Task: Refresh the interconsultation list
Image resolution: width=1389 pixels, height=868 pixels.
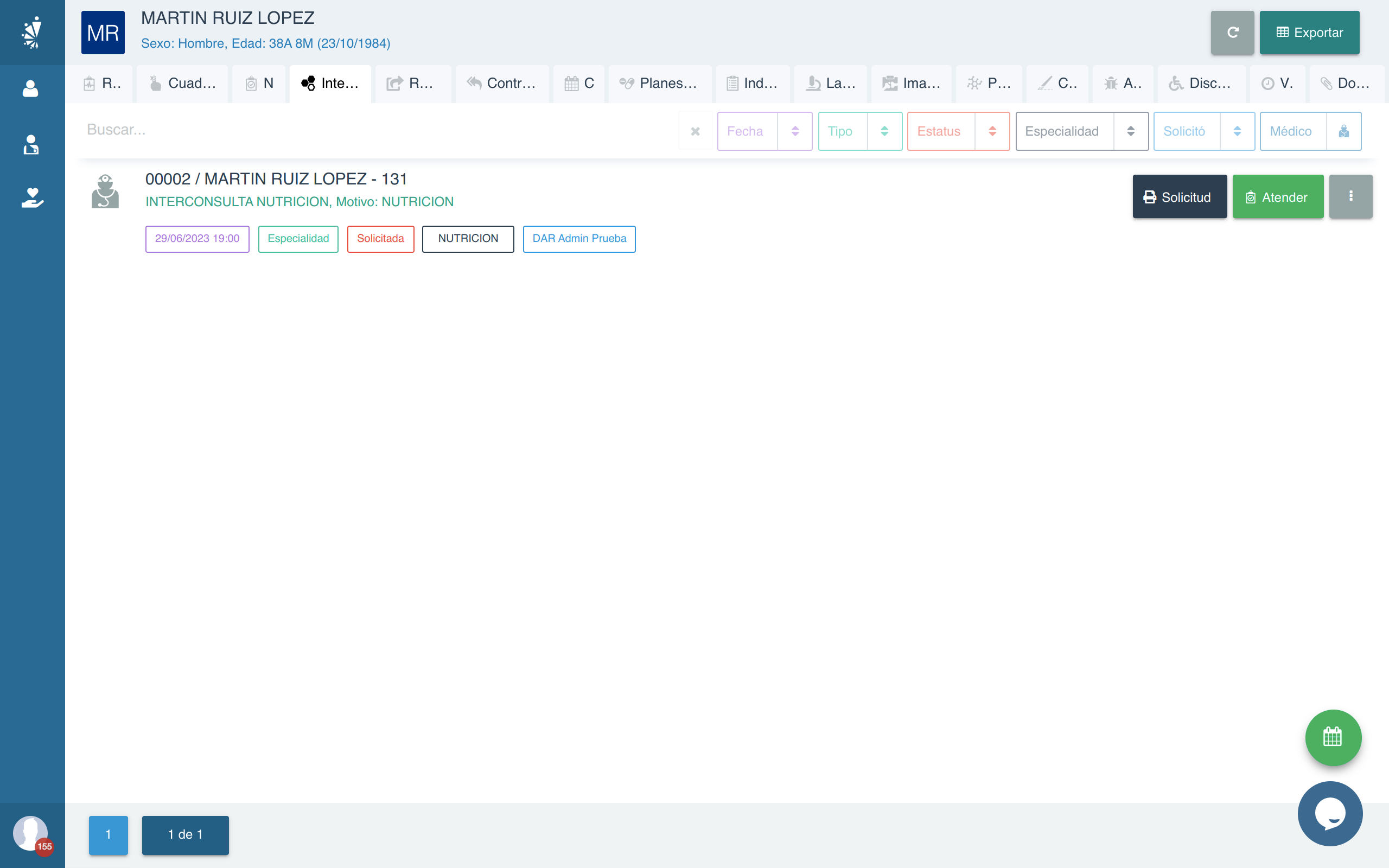Action: tap(1232, 33)
